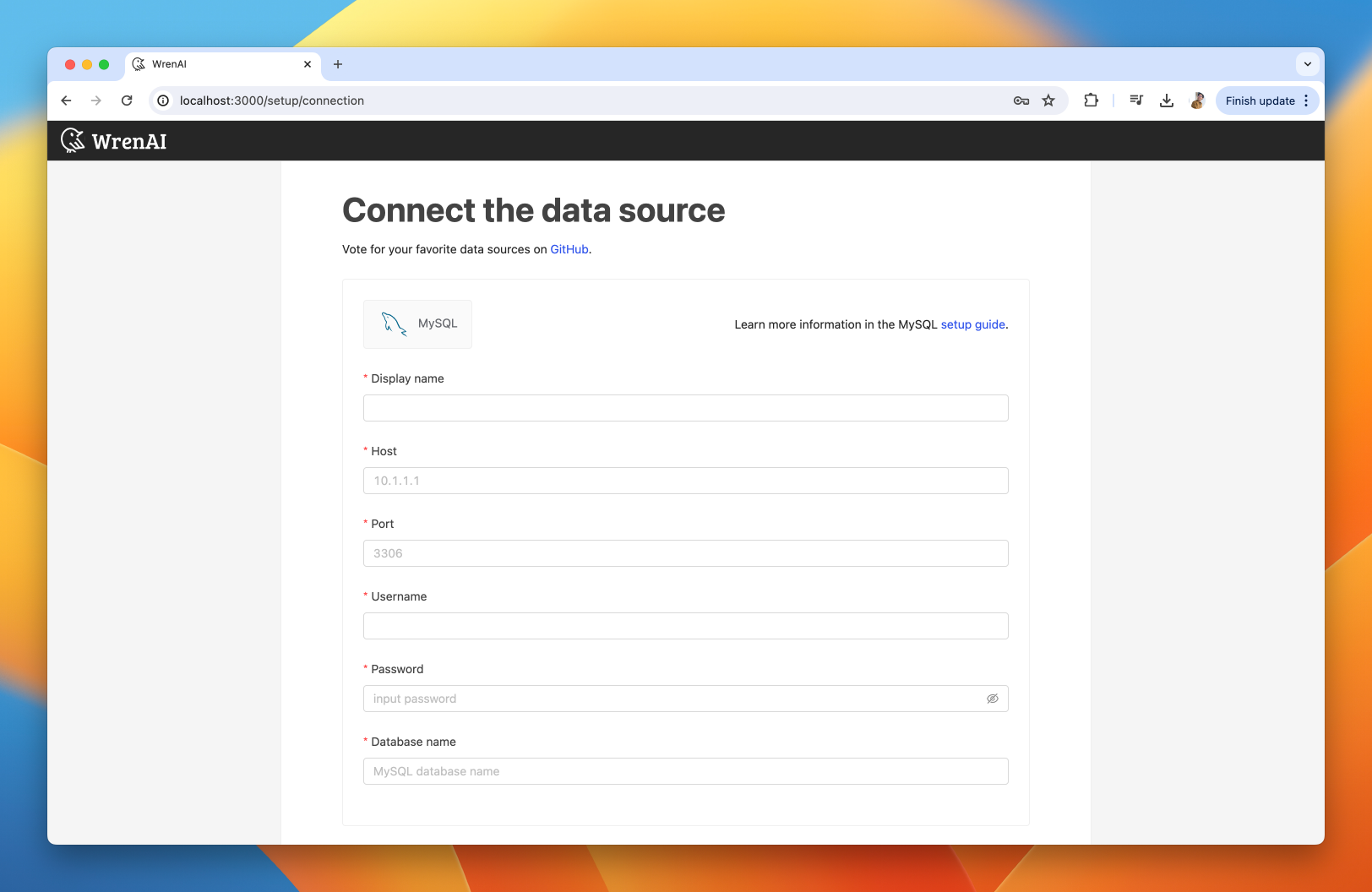The height and width of the screenshot is (892, 1372).
Task: Open the GitHub link
Action: (x=569, y=249)
